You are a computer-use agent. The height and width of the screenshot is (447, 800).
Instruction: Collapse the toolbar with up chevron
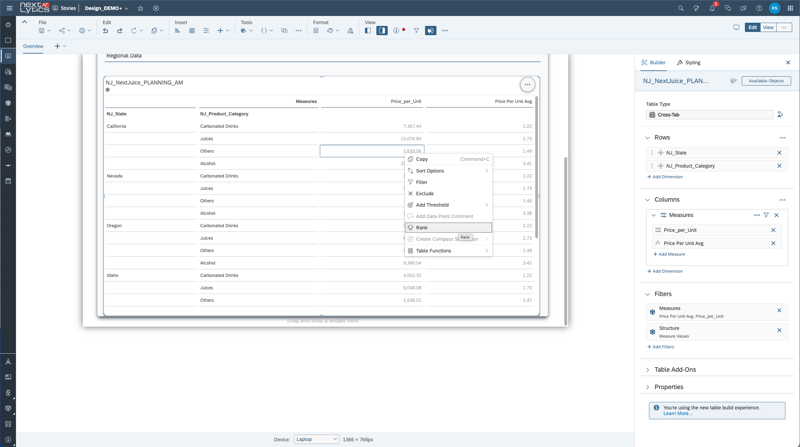[24, 22]
